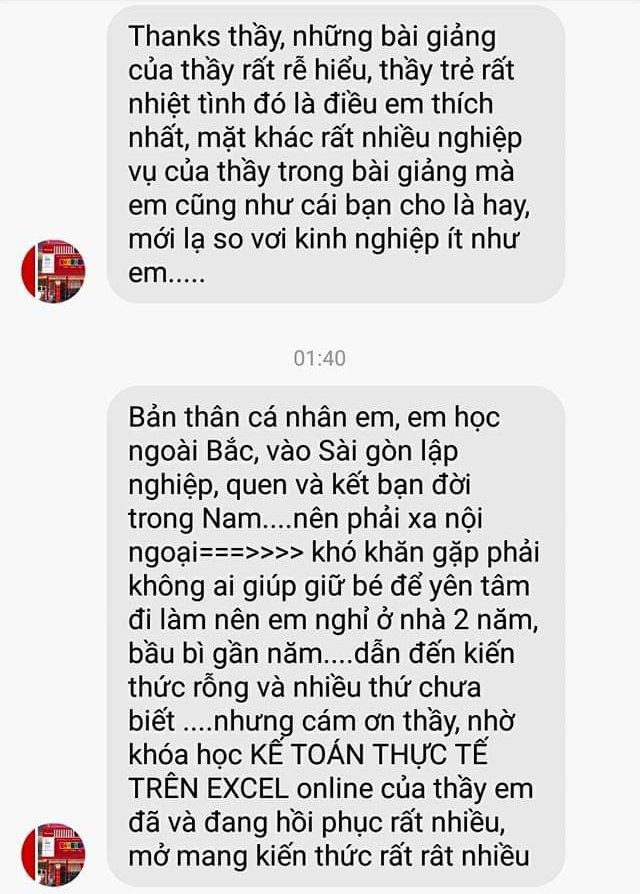Tap the words 'thức rỗng và nhiều thứ chưa'
Image resolution: width=640 pixels, height=894 pixels.
305,687
